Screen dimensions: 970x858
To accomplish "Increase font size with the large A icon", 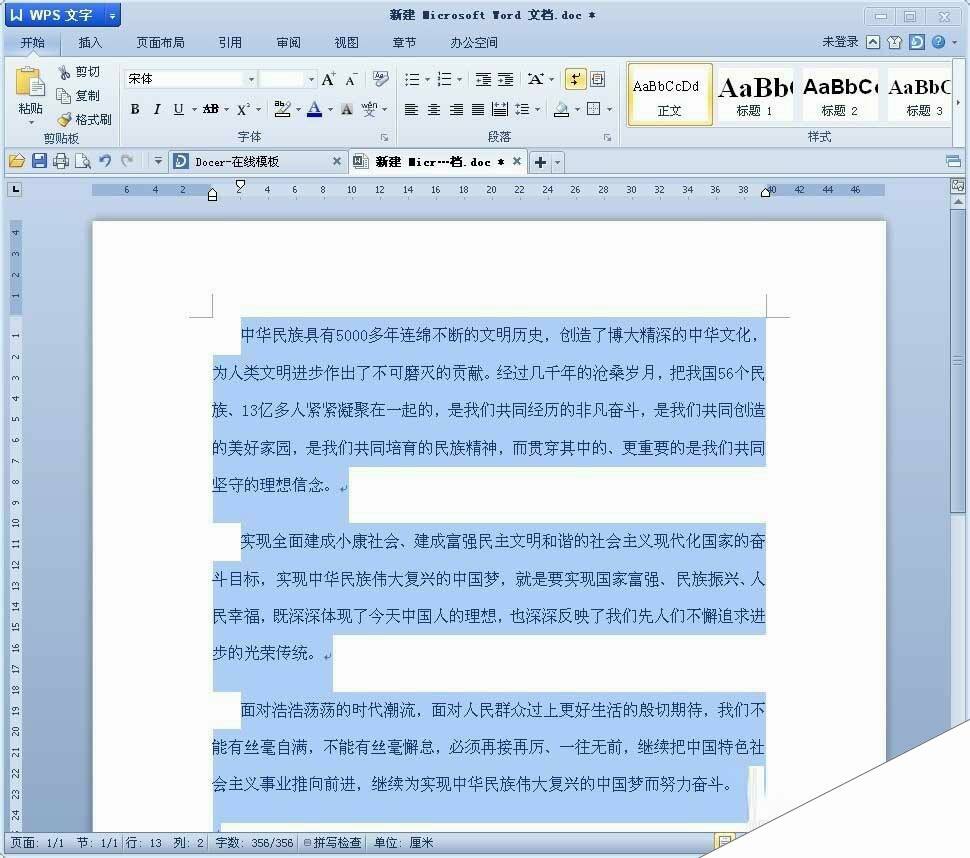I will click(x=328, y=79).
